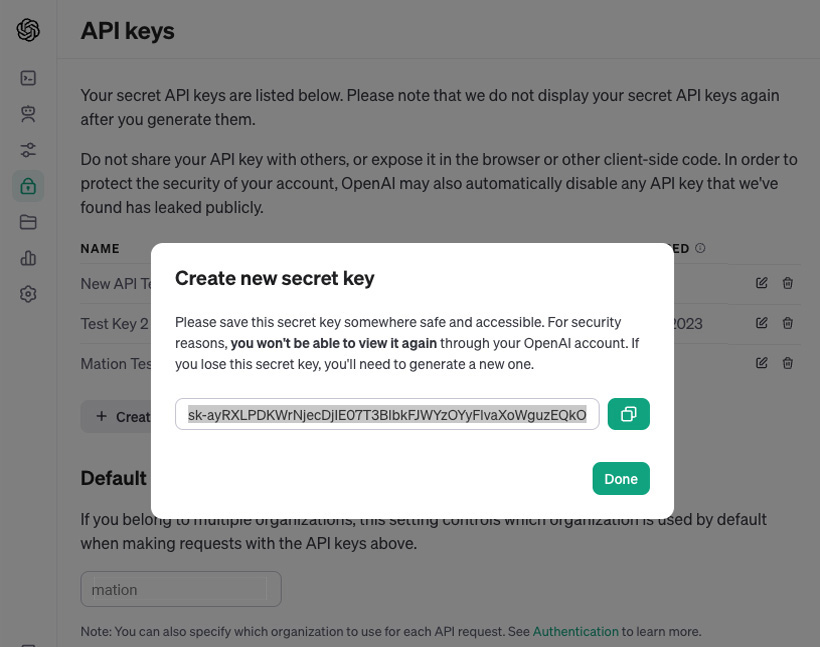Open the Assistants robot icon in sidebar
The width and height of the screenshot is (820, 647).
click(x=28, y=113)
